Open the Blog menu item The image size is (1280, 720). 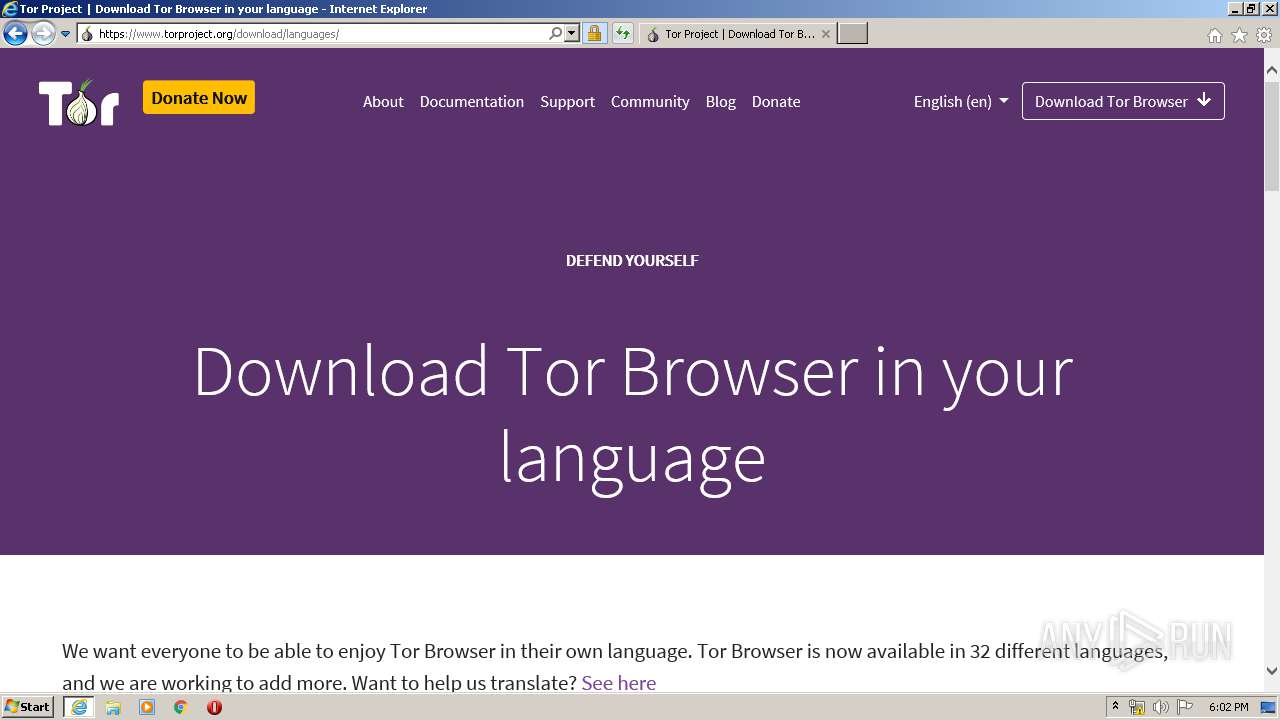click(721, 101)
